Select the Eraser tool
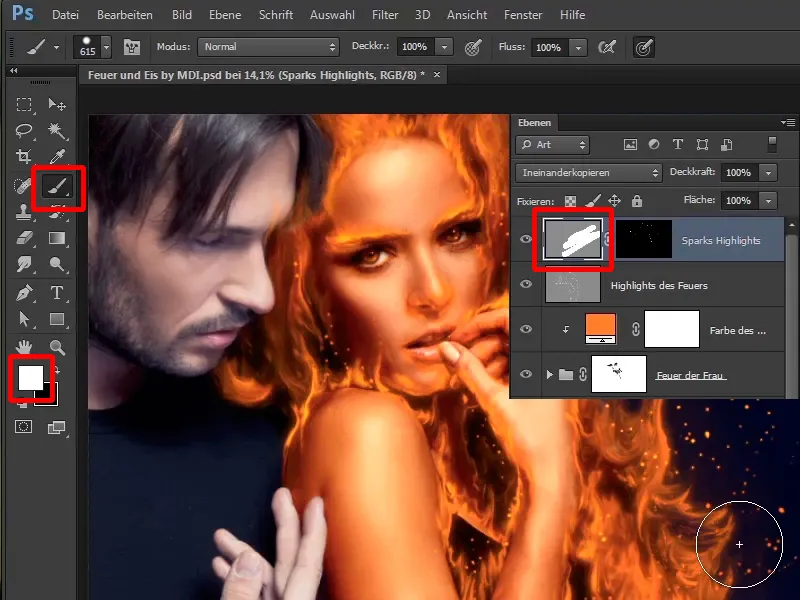The width and height of the screenshot is (800, 600). [x=24, y=238]
